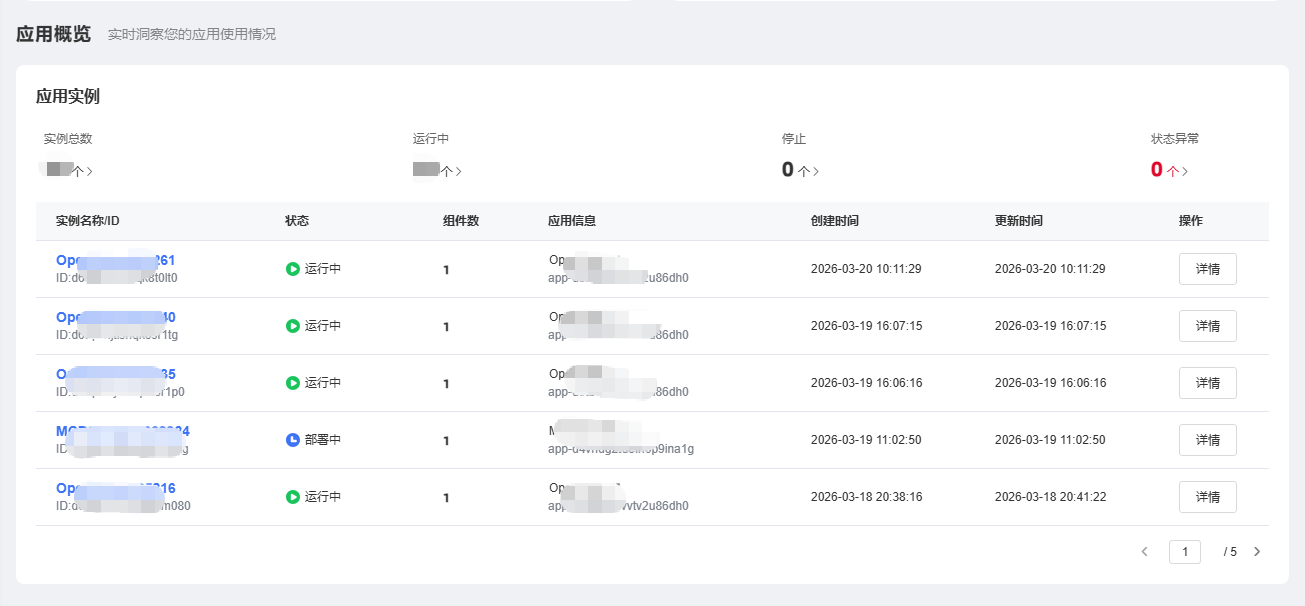Click green running status icon in first row
The image size is (1305, 606).
click(293, 269)
